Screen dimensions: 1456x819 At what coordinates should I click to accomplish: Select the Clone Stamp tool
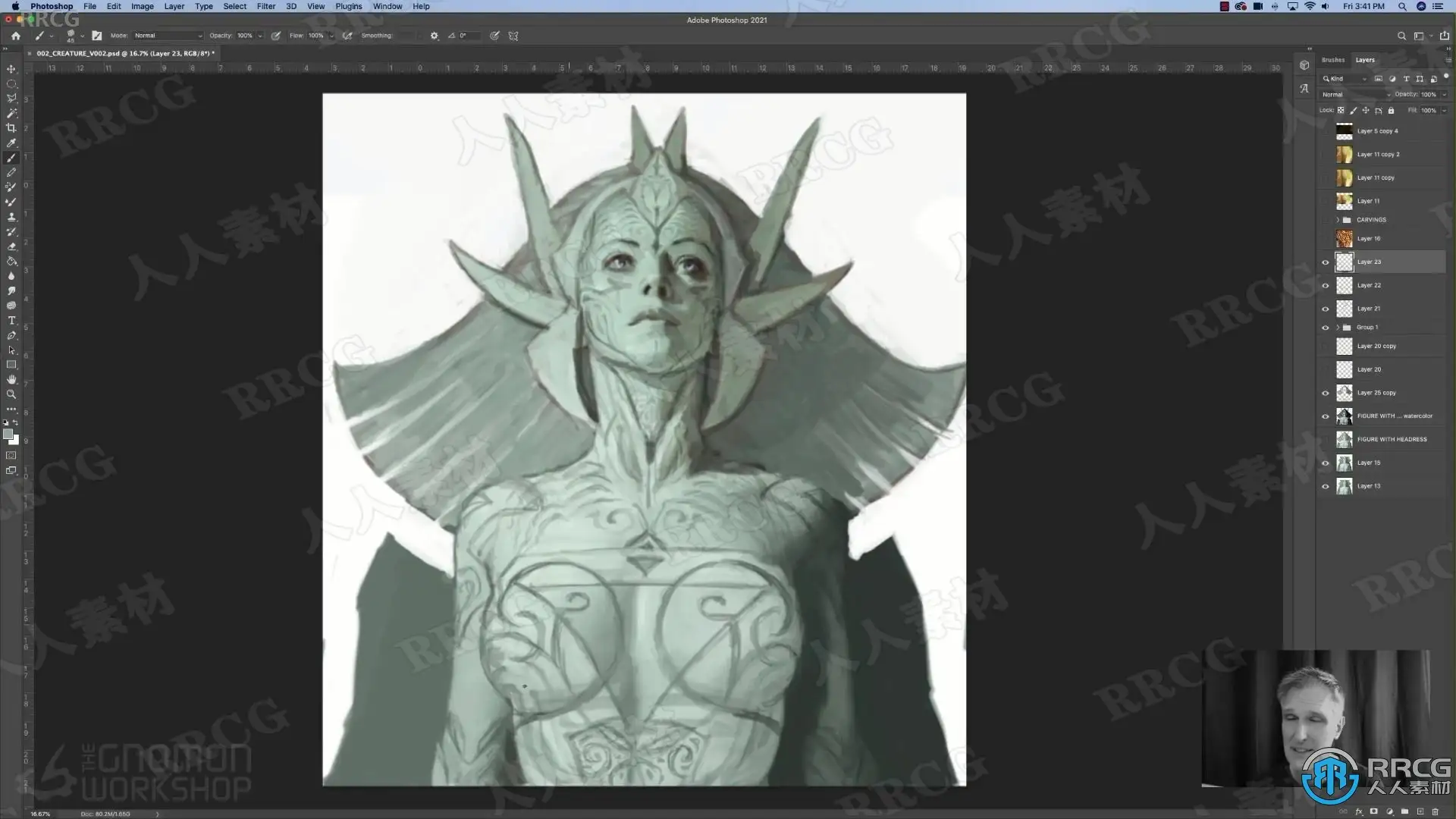coord(11,217)
